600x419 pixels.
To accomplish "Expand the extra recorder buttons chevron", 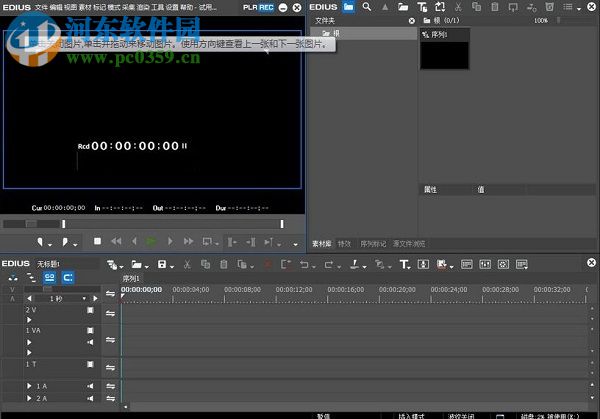I will pos(295,244).
